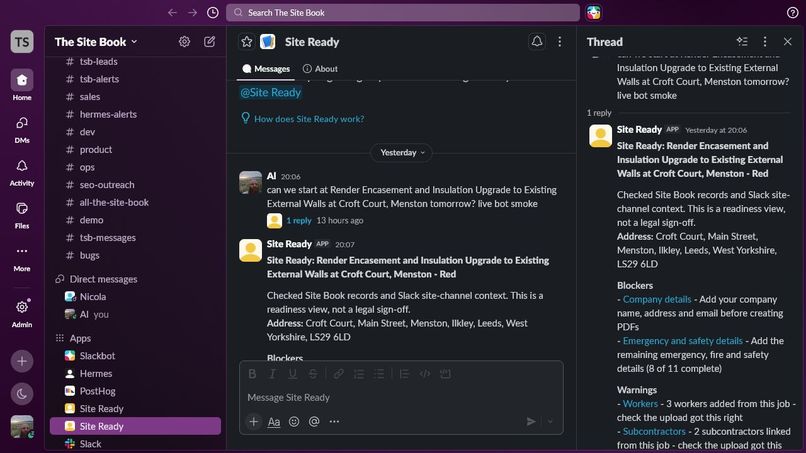Insert a code block in the composer
Viewport: 806px width, 453px height.
click(x=445, y=374)
